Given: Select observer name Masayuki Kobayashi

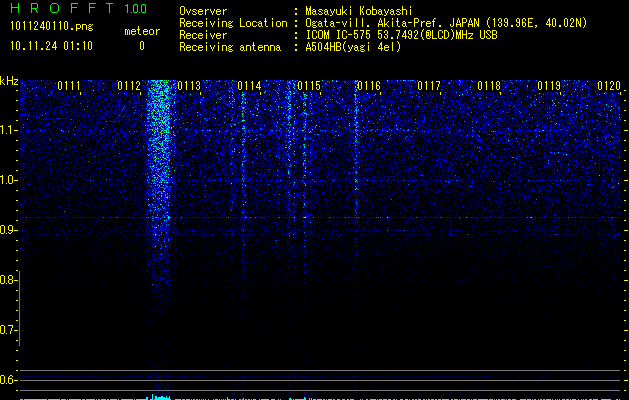Looking at the screenshot, I should [x=358, y=12].
